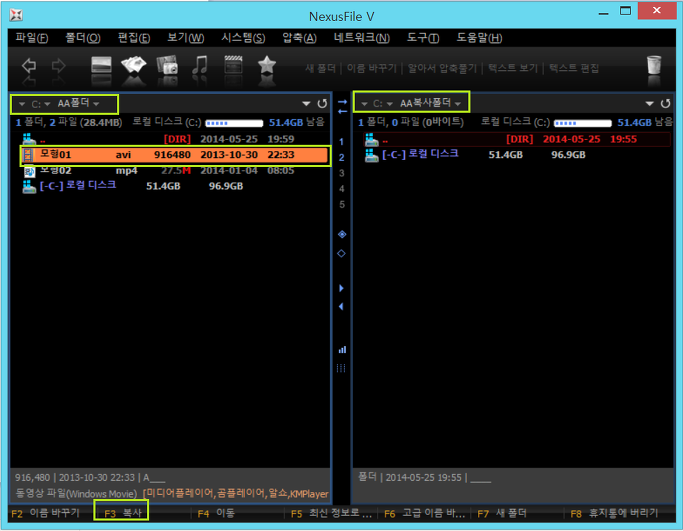
Task: Open right panel history dropdown arrow
Action: (649, 104)
